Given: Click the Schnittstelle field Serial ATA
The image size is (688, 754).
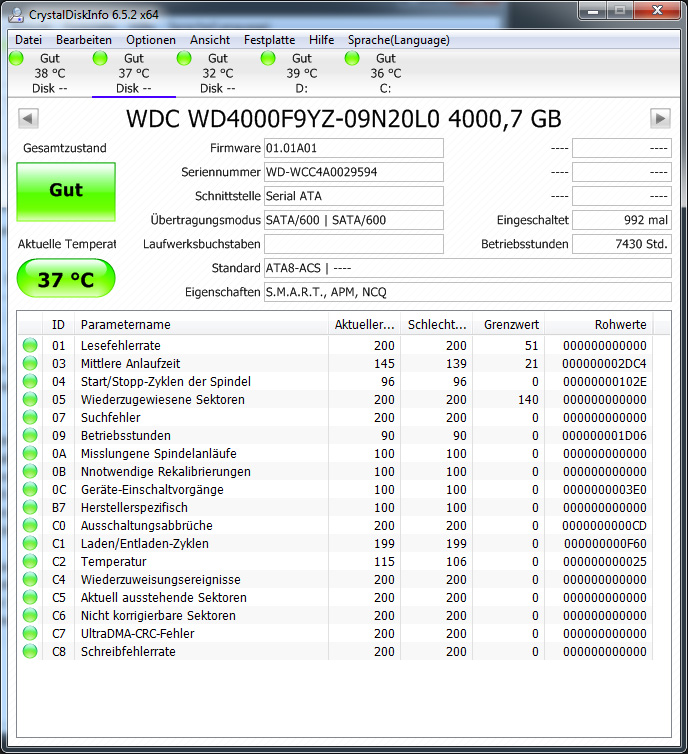Looking at the screenshot, I should click(353, 196).
